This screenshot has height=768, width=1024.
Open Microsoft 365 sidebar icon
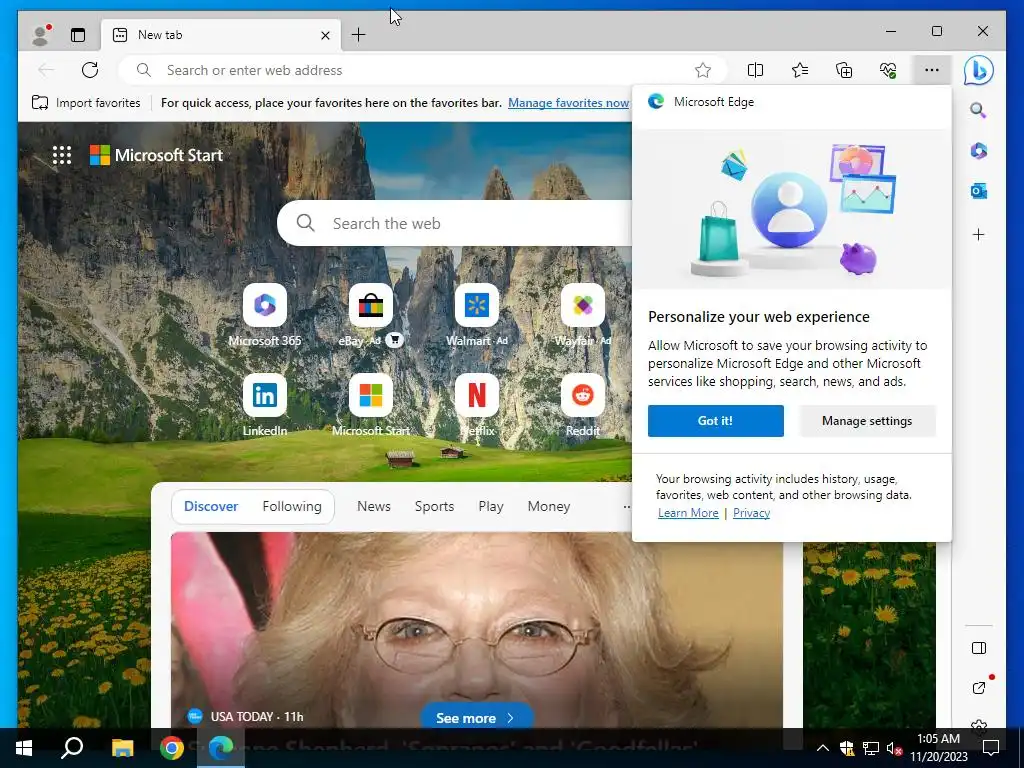(978, 151)
